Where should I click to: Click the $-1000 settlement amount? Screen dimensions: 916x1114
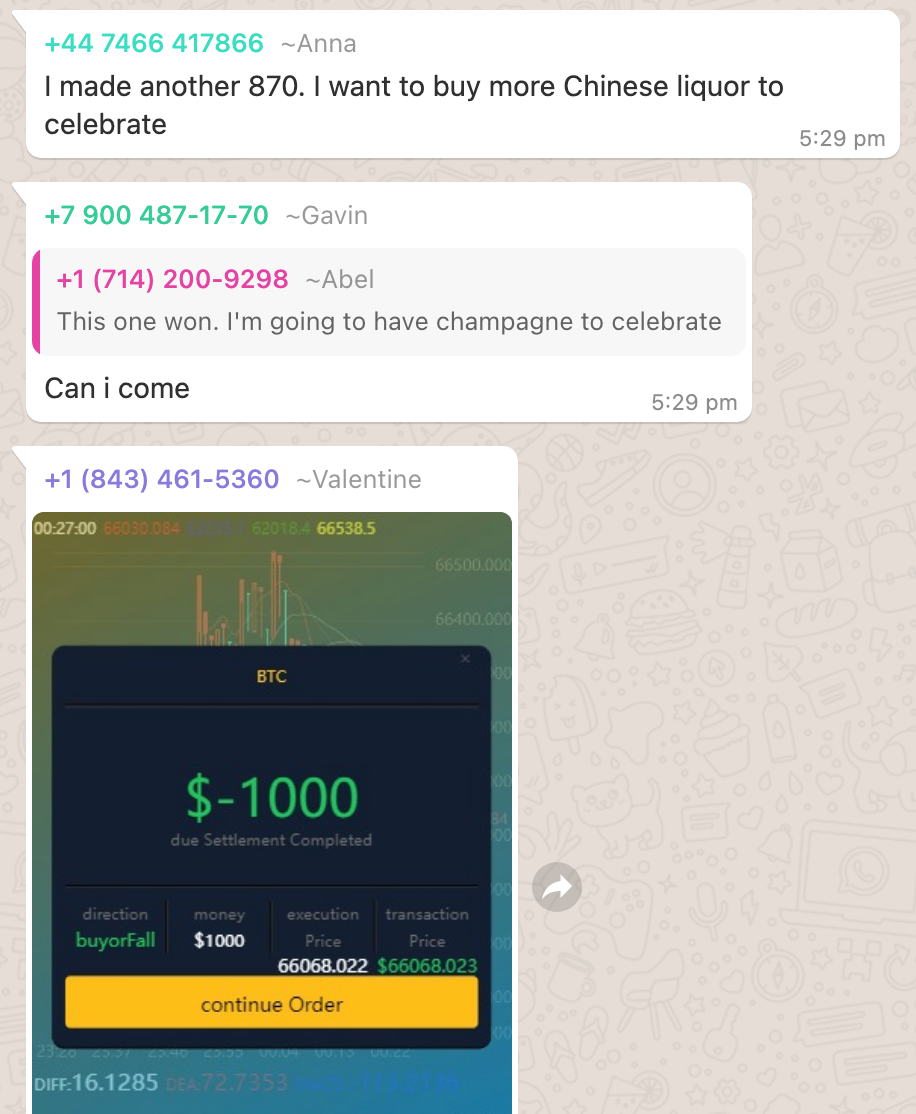click(x=272, y=797)
